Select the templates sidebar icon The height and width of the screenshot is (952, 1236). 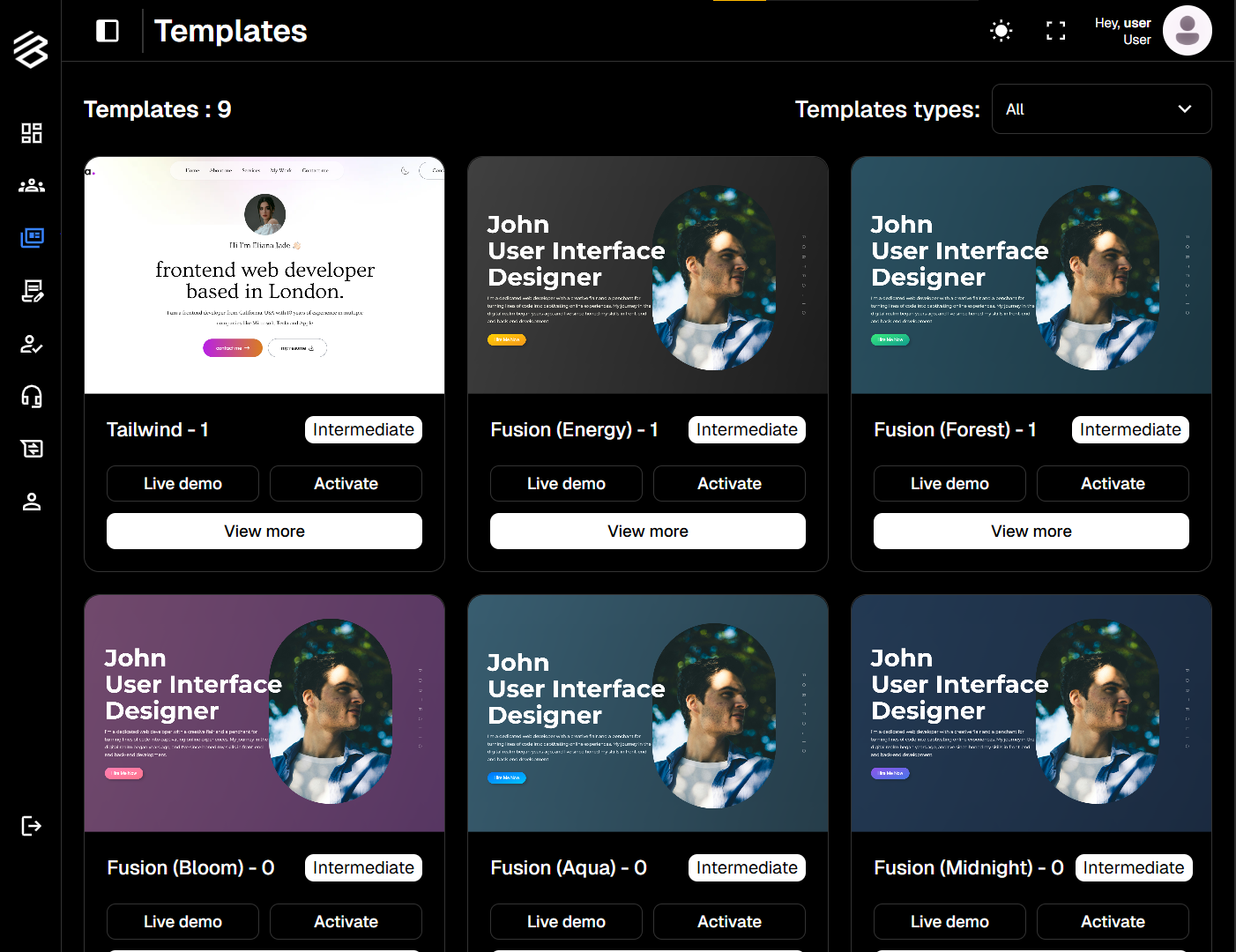click(32, 238)
